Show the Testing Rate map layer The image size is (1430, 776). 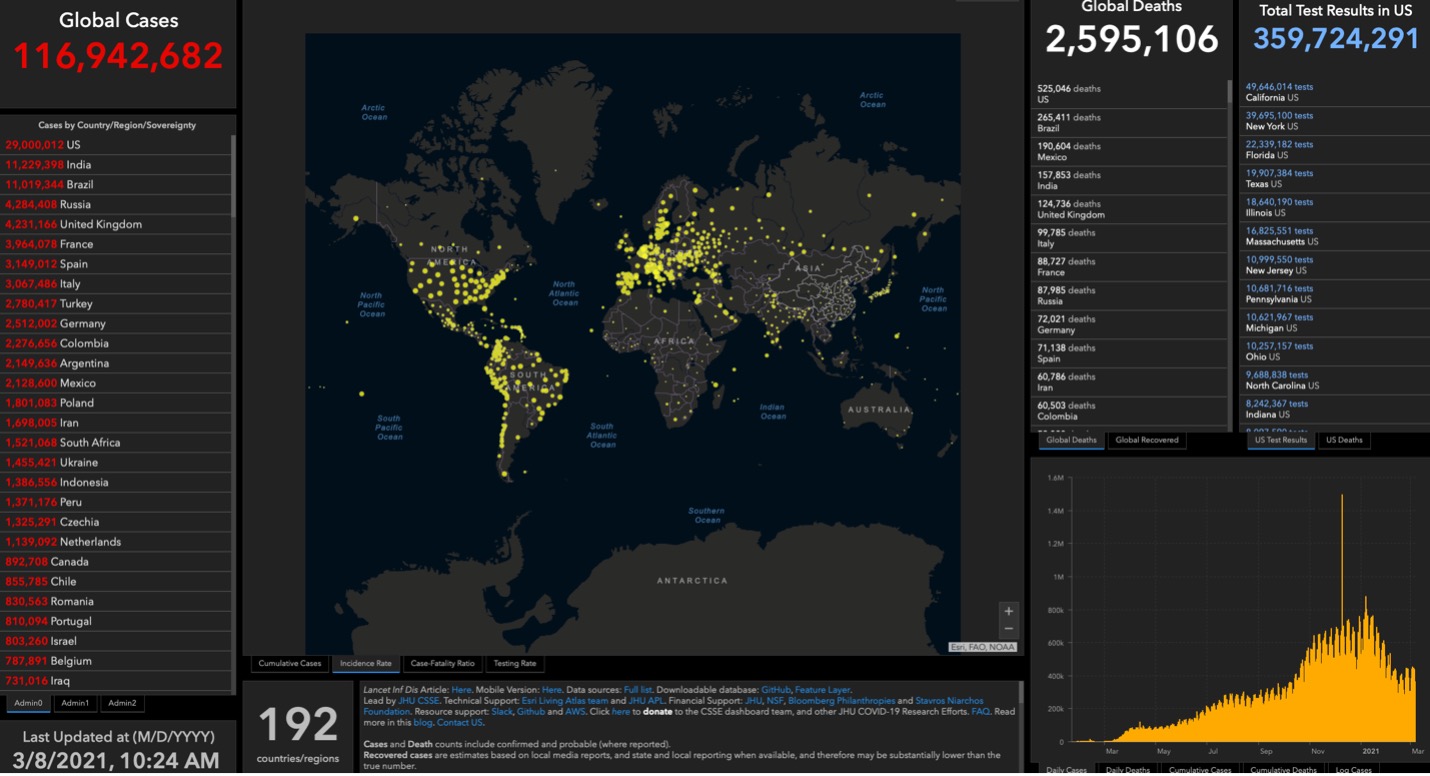coord(516,663)
